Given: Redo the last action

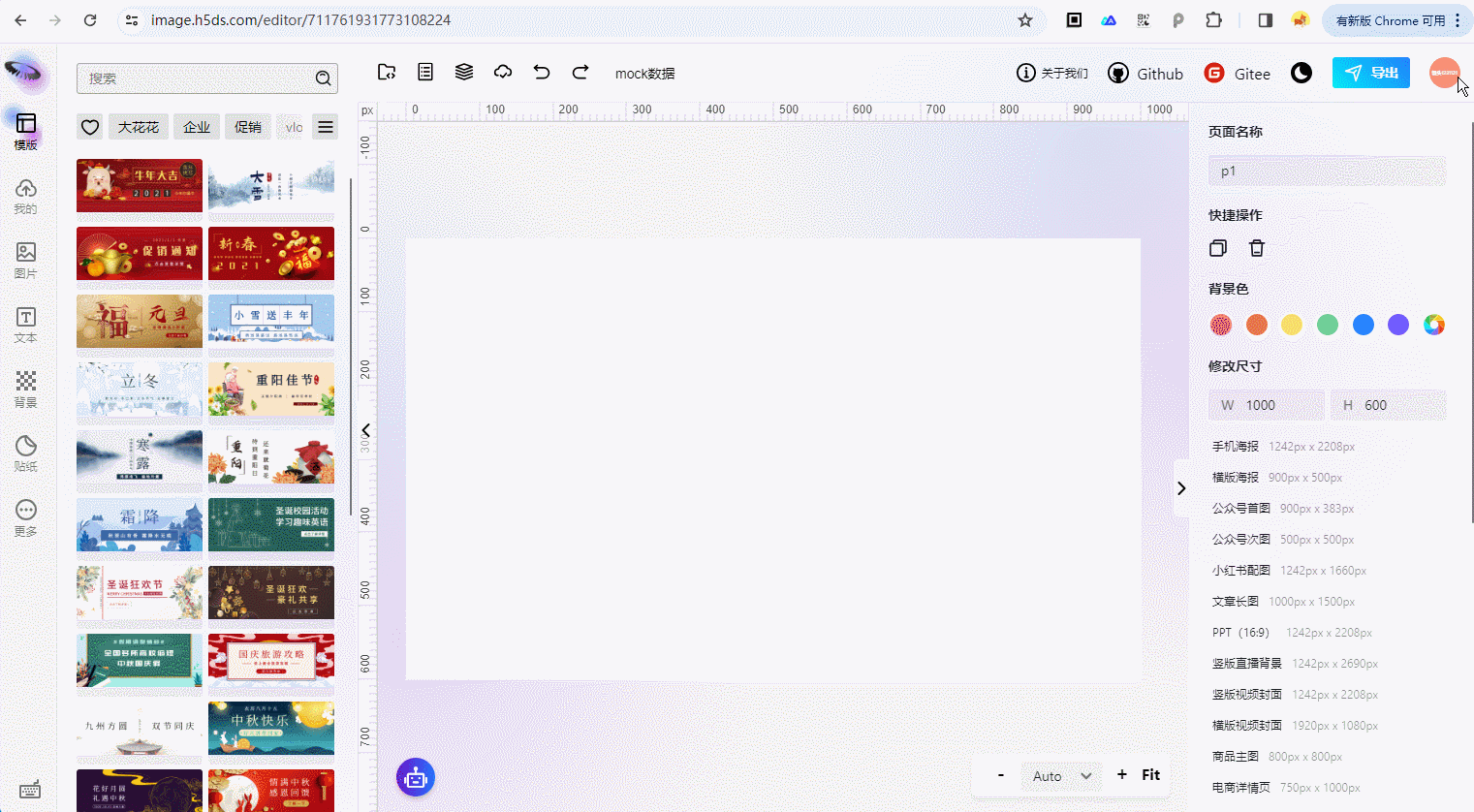Looking at the screenshot, I should click(x=580, y=73).
